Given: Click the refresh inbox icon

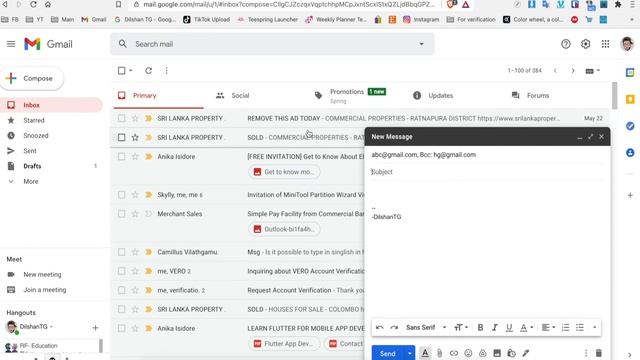Looking at the screenshot, I should coord(149,71).
